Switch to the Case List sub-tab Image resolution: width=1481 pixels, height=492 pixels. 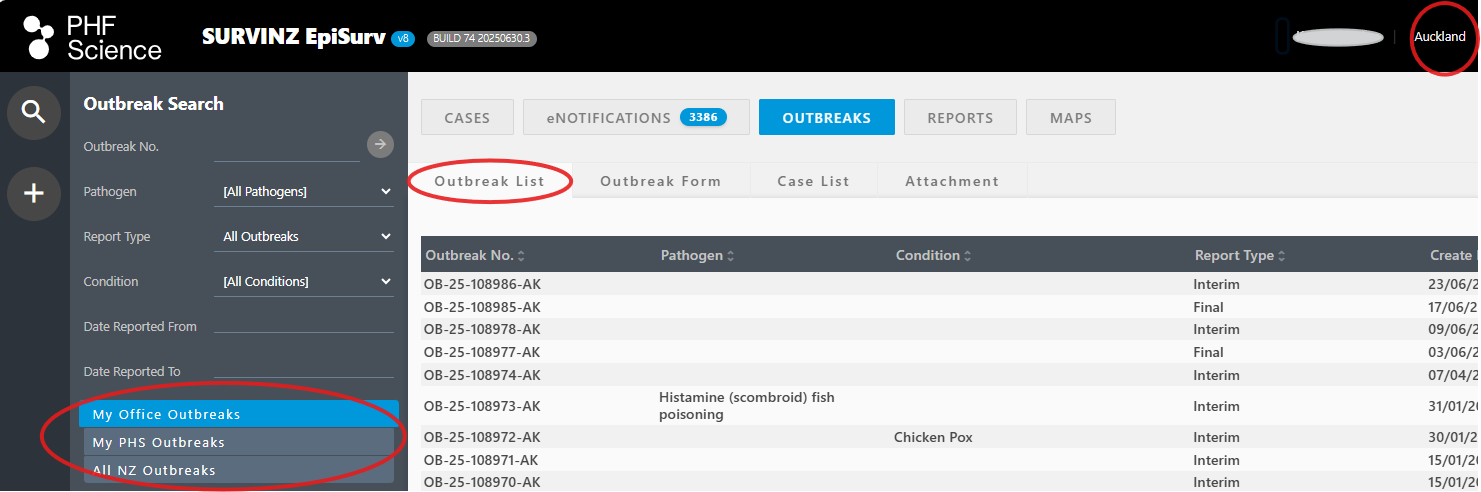(x=813, y=181)
